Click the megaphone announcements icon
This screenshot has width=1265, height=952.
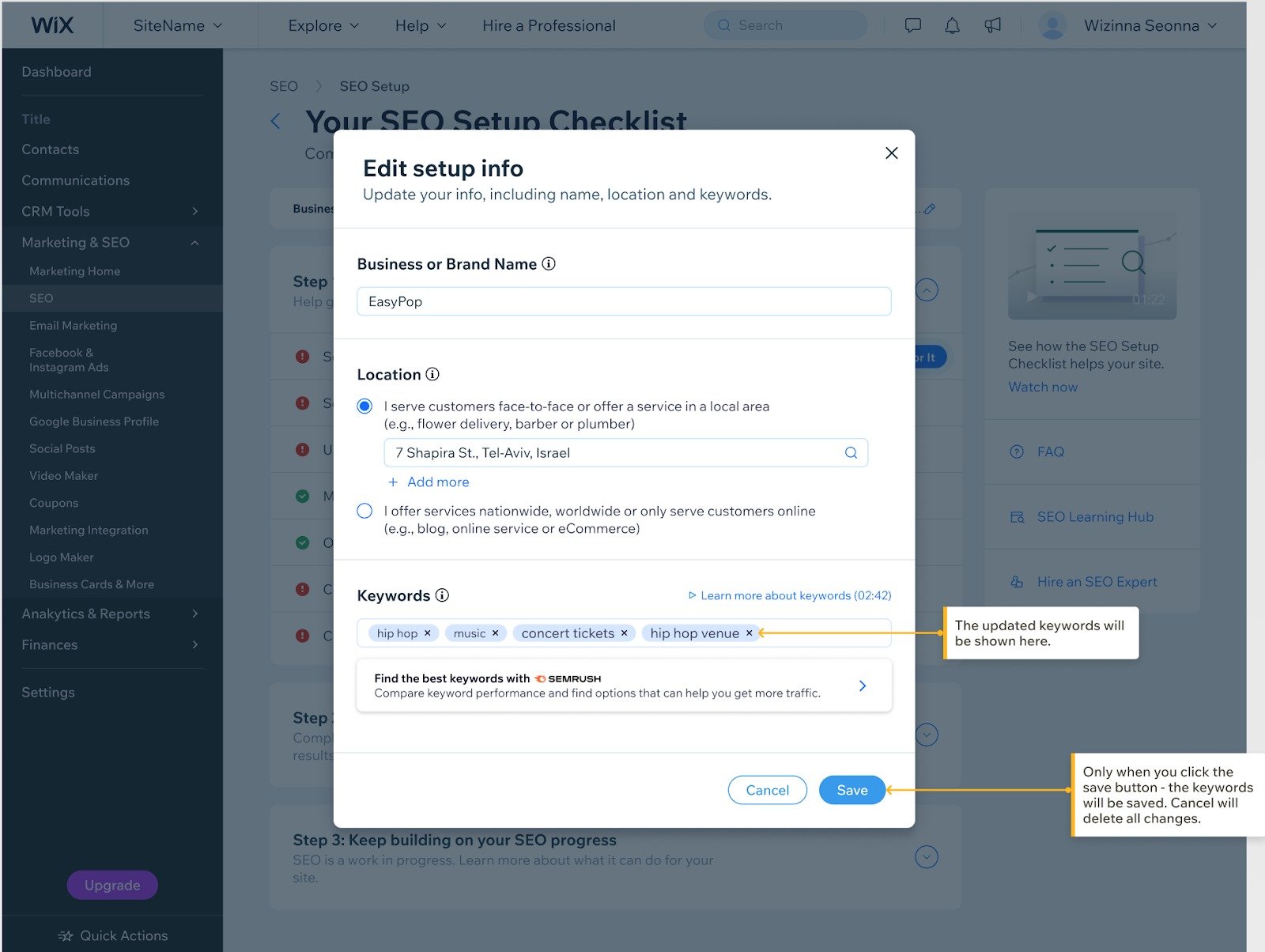click(x=993, y=25)
